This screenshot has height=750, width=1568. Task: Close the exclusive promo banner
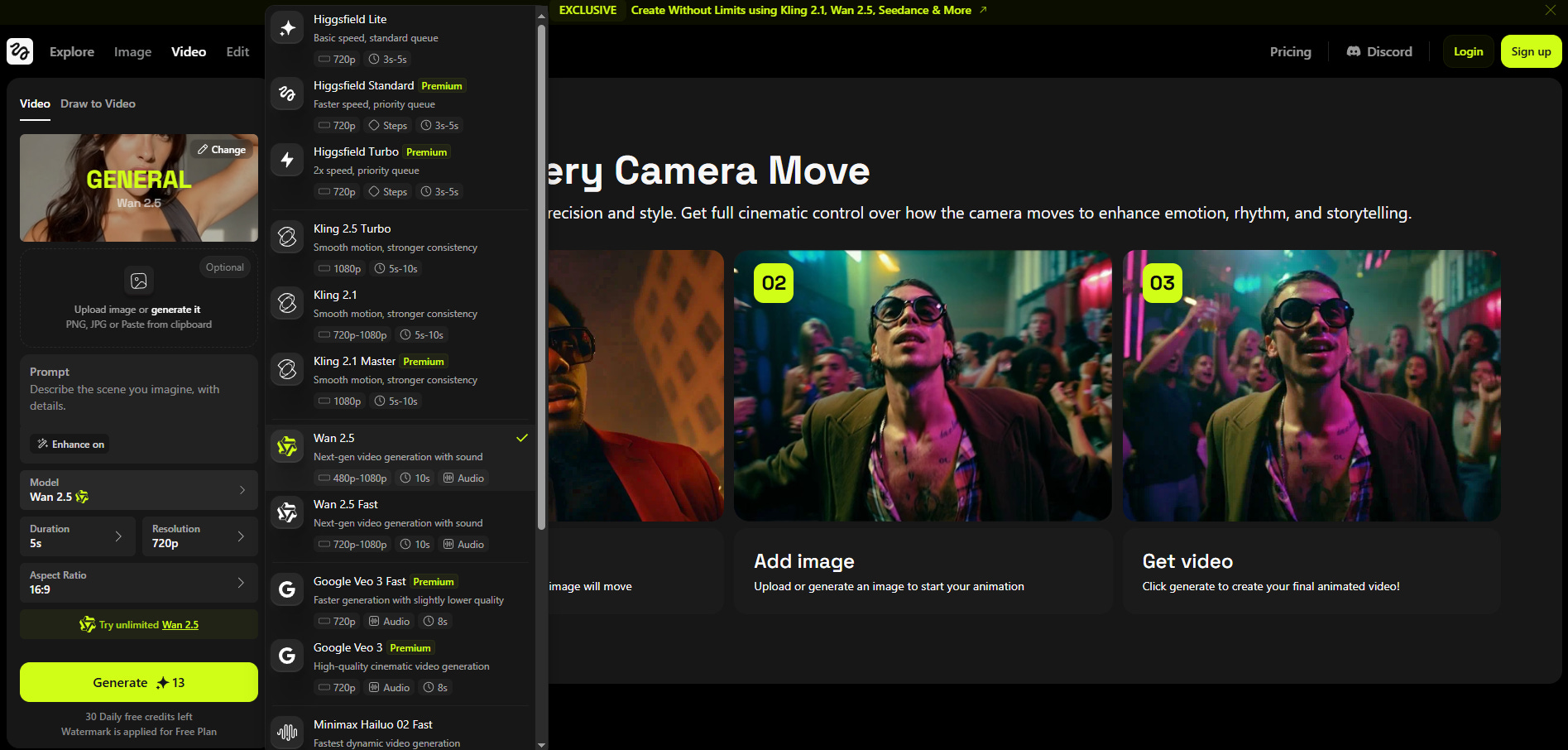(x=1550, y=10)
